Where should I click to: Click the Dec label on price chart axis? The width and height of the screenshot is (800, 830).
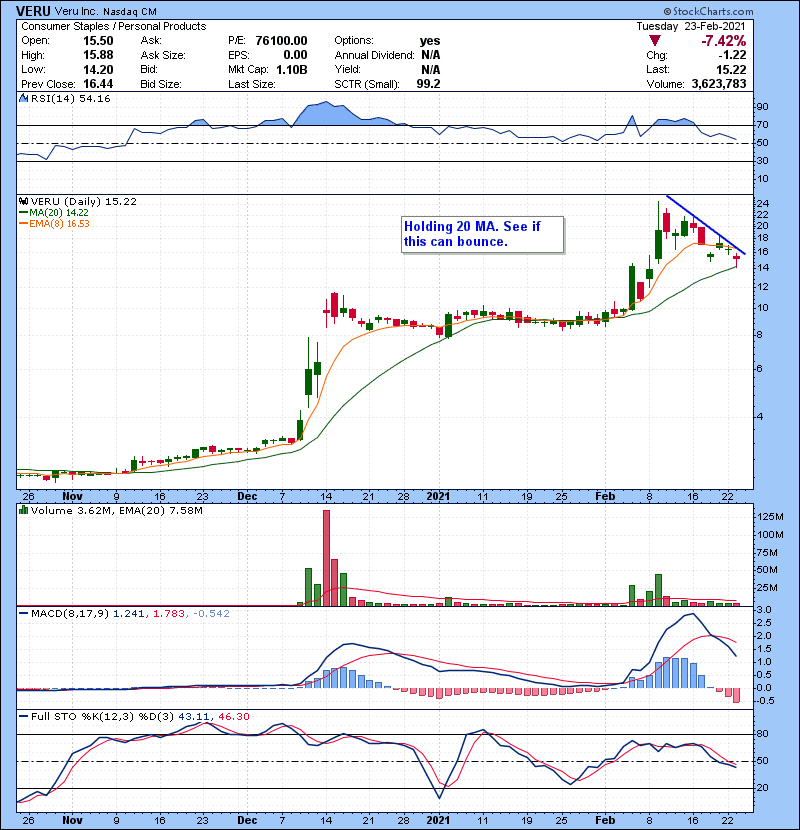point(247,496)
